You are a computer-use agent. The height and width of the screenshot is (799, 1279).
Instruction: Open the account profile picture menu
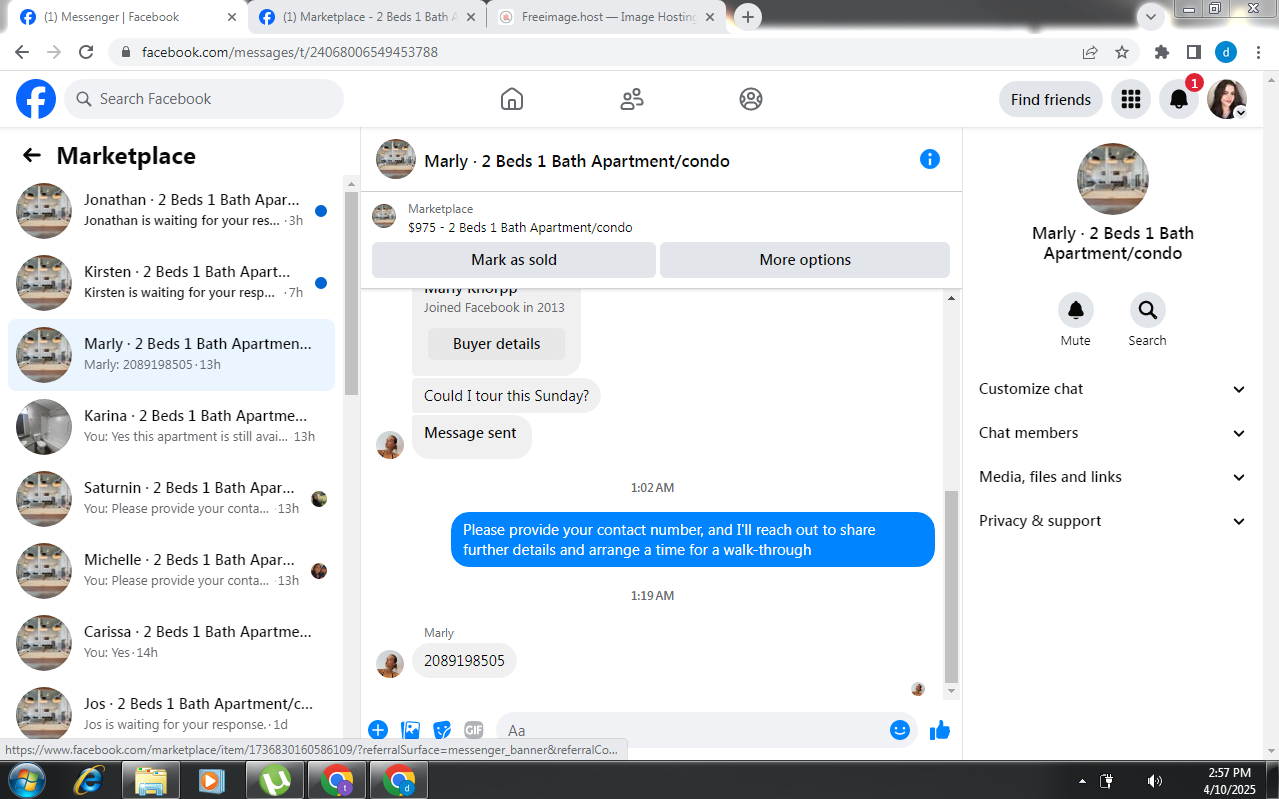(1227, 99)
